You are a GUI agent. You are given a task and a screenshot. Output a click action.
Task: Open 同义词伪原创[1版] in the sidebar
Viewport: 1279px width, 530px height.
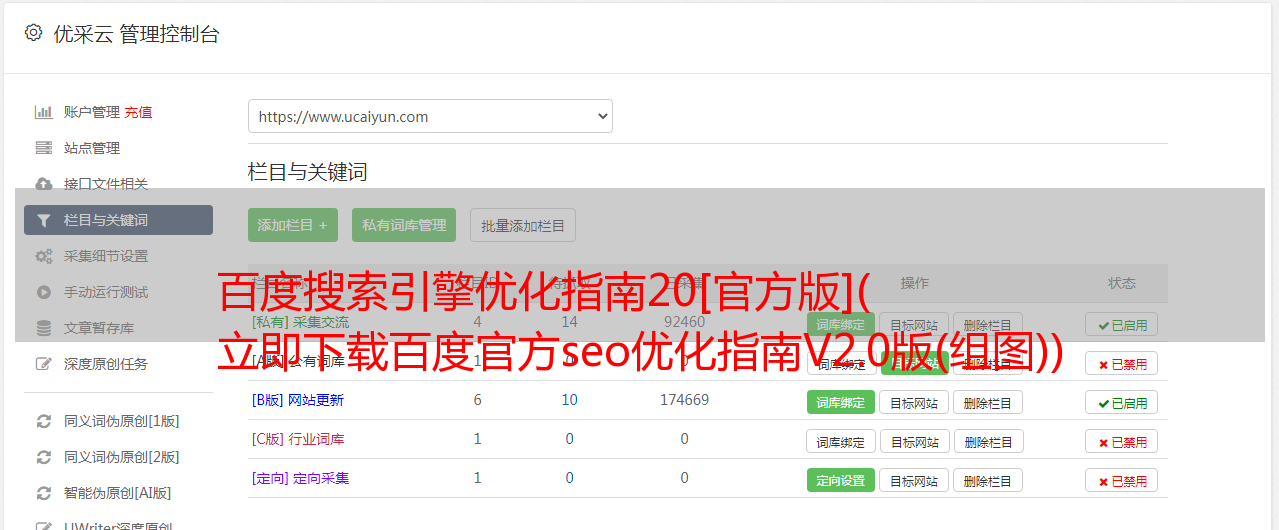pyautogui.click(x=122, y=421)
